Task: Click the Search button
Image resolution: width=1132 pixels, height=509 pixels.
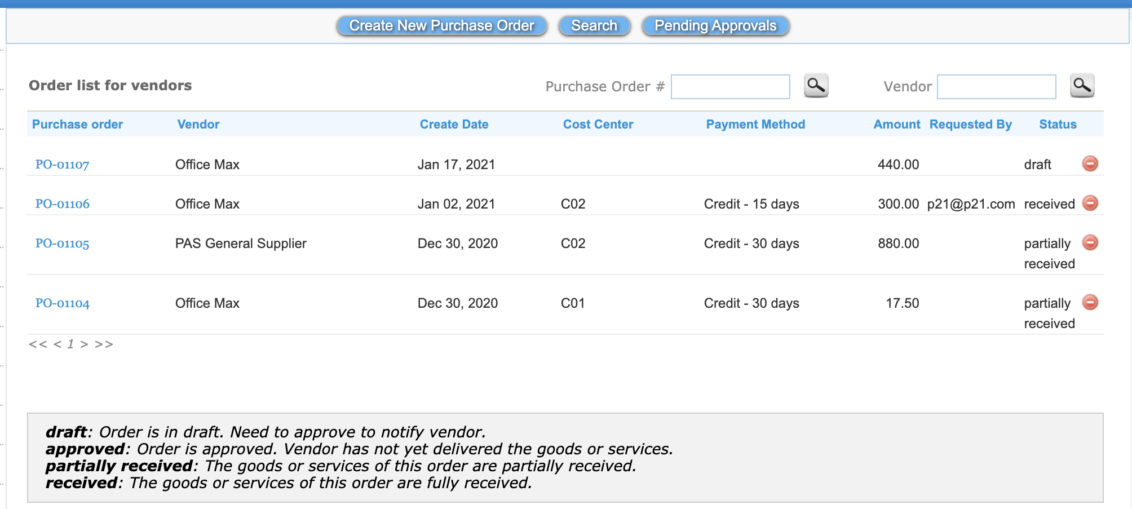Action: (x=594, y=26)
